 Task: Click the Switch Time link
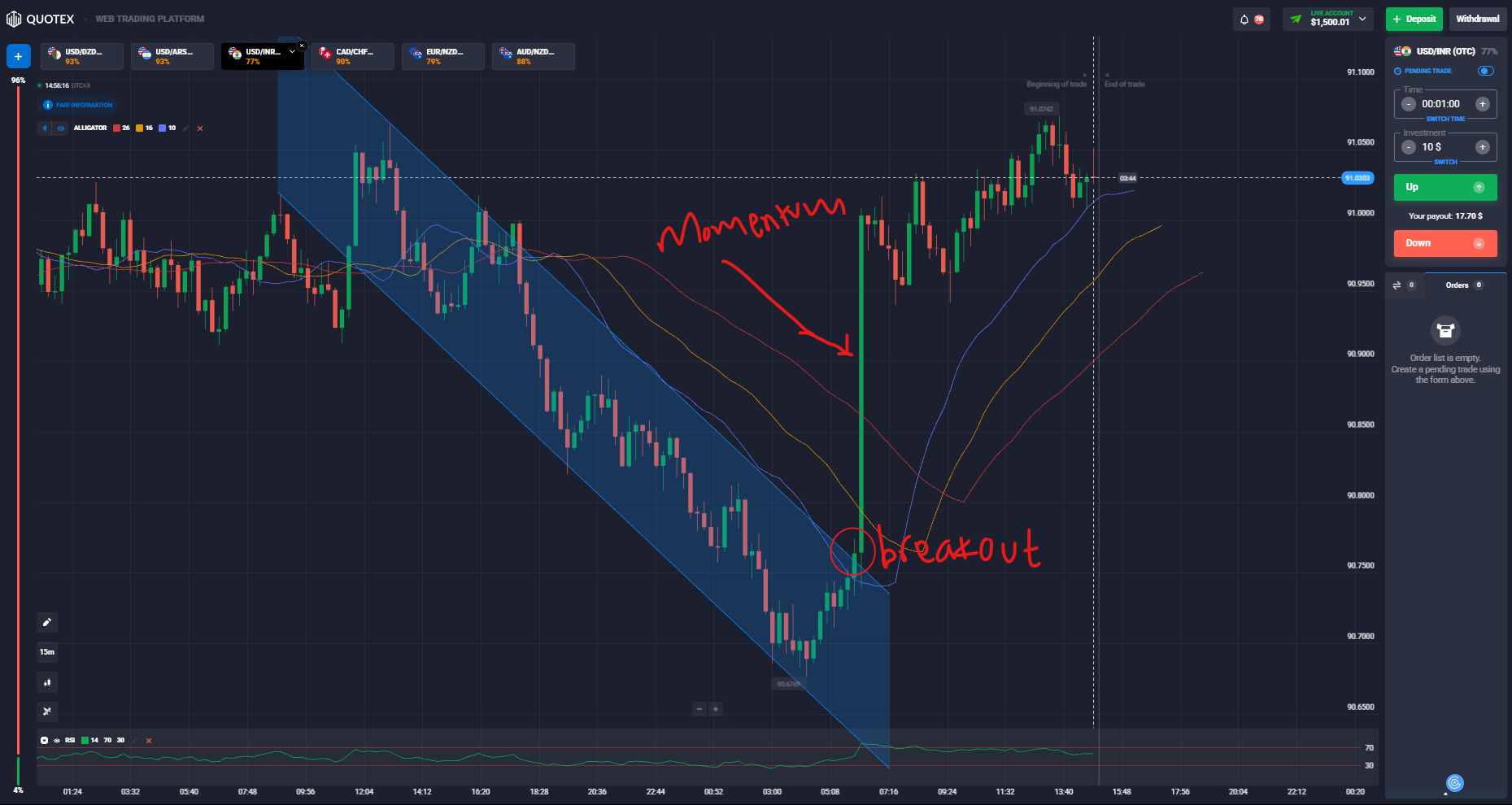[x=1445, y=119]
